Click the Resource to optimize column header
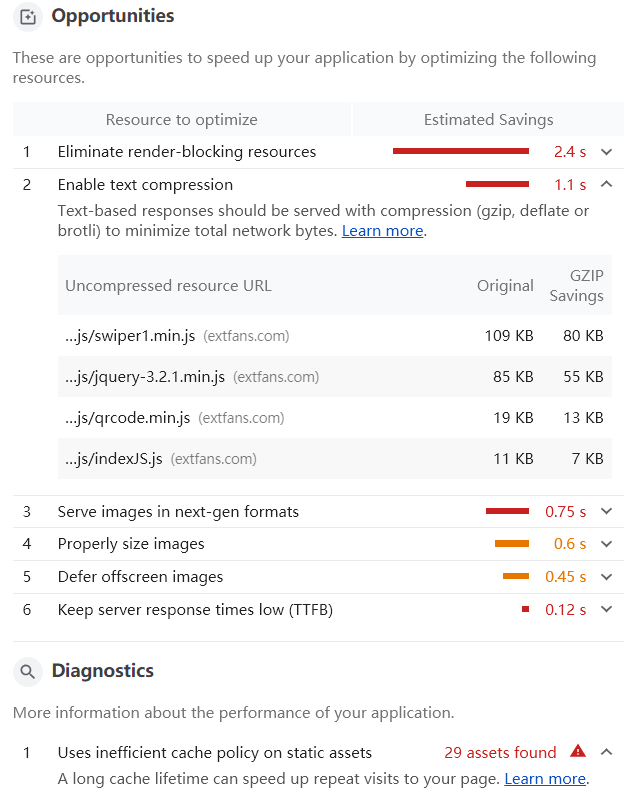The image size is (635, 802). [182, 120]
